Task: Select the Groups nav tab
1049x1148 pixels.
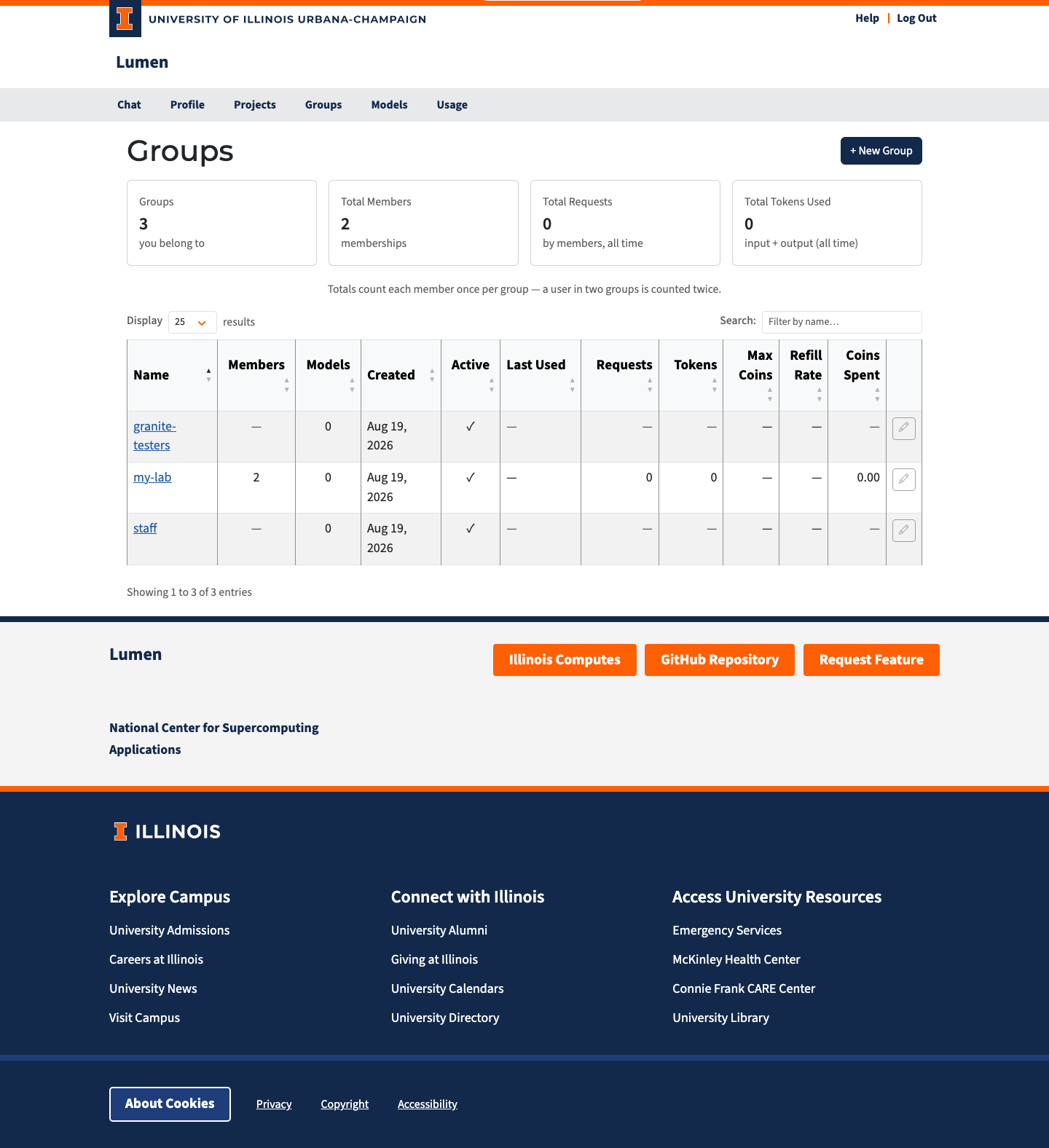Action: coord(323,105)
